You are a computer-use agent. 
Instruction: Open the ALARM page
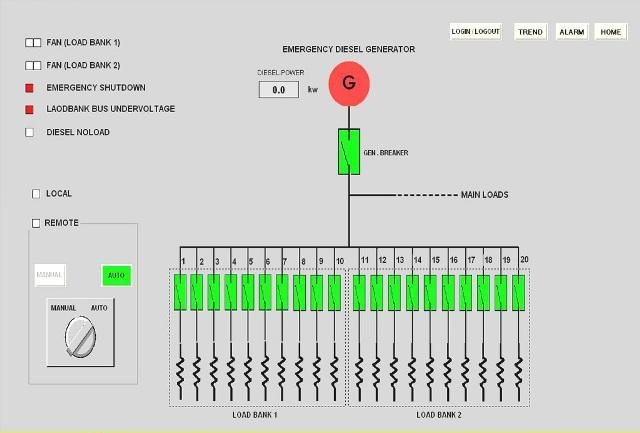(x=572, y=32)
